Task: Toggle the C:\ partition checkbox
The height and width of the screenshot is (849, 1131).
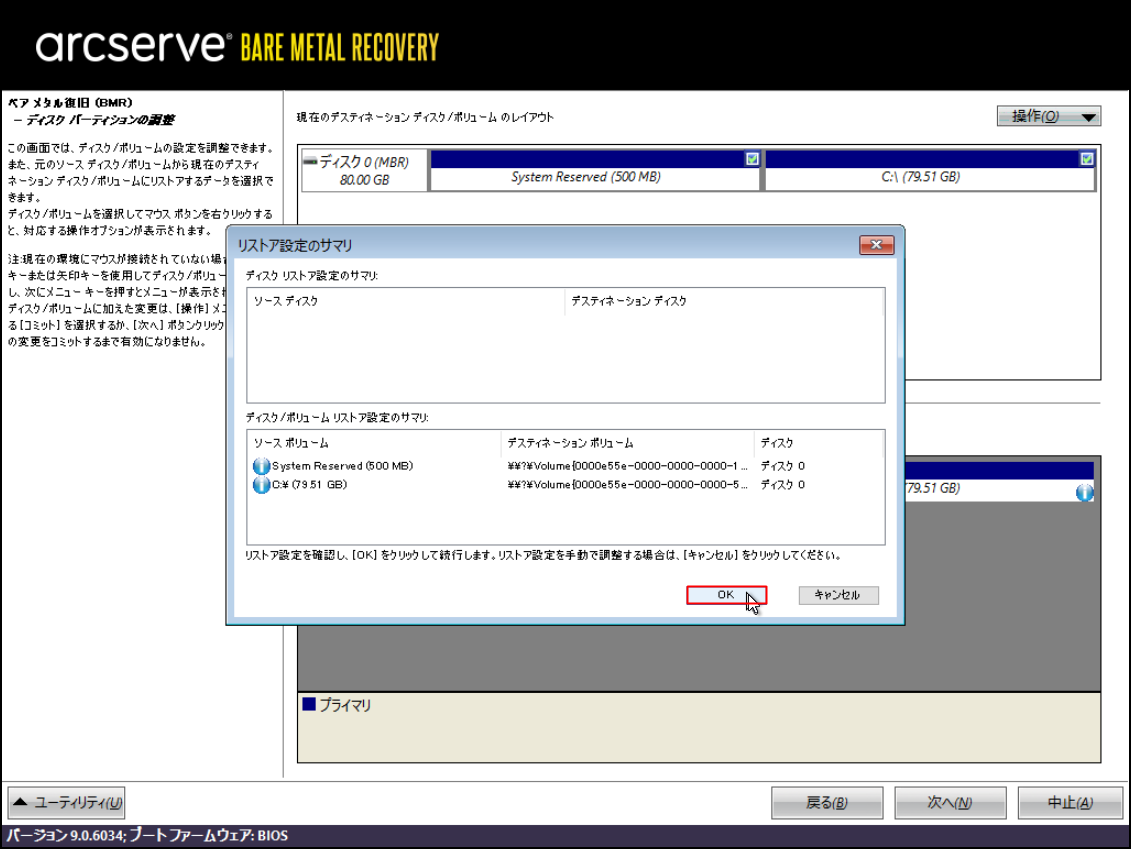Action: (1087, 159)
